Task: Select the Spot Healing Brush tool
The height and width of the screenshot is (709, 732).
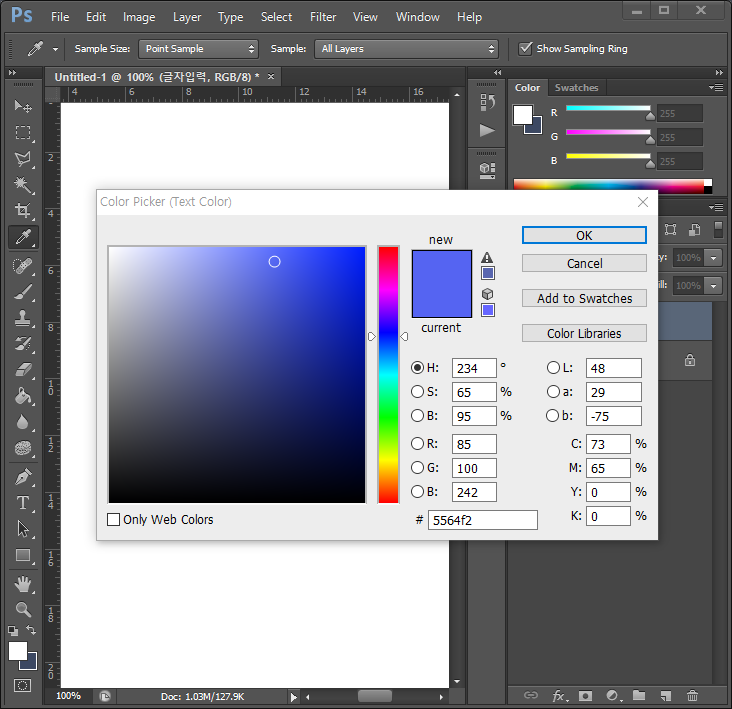Action: 23,266
